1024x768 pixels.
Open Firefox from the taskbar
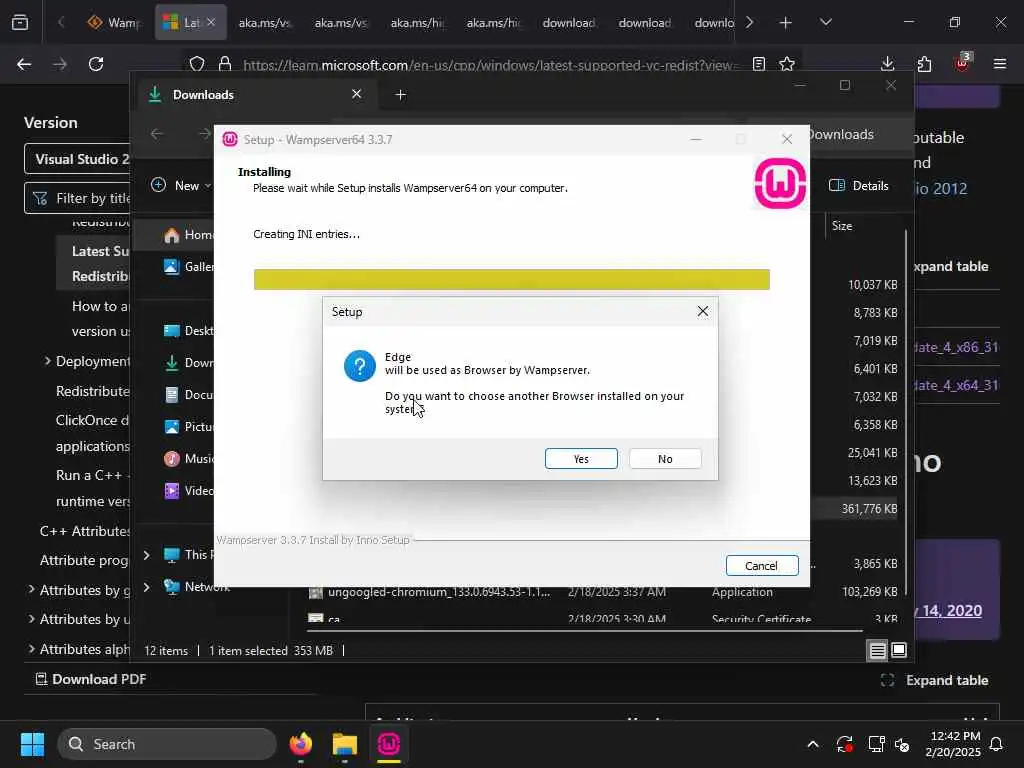coord(300,744)
